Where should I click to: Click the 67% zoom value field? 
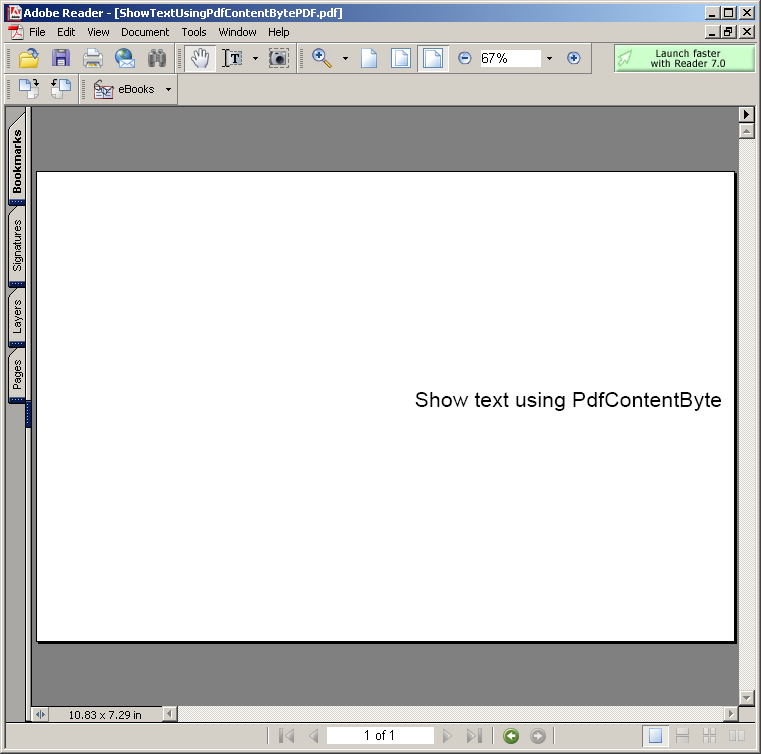(x=511, y=58)
